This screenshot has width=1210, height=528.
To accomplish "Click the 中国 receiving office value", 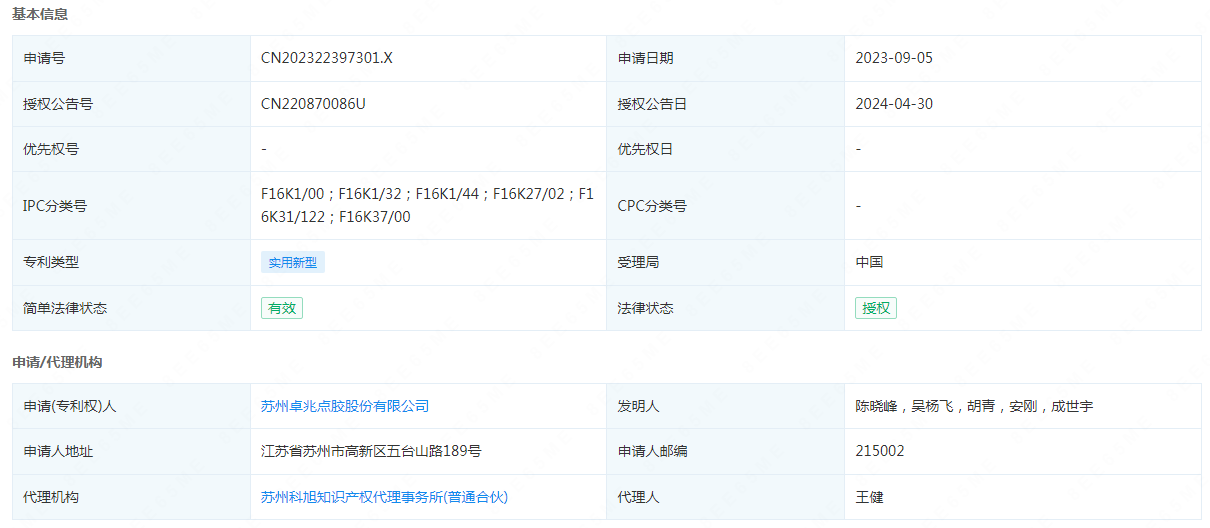I will pos(869,262).
